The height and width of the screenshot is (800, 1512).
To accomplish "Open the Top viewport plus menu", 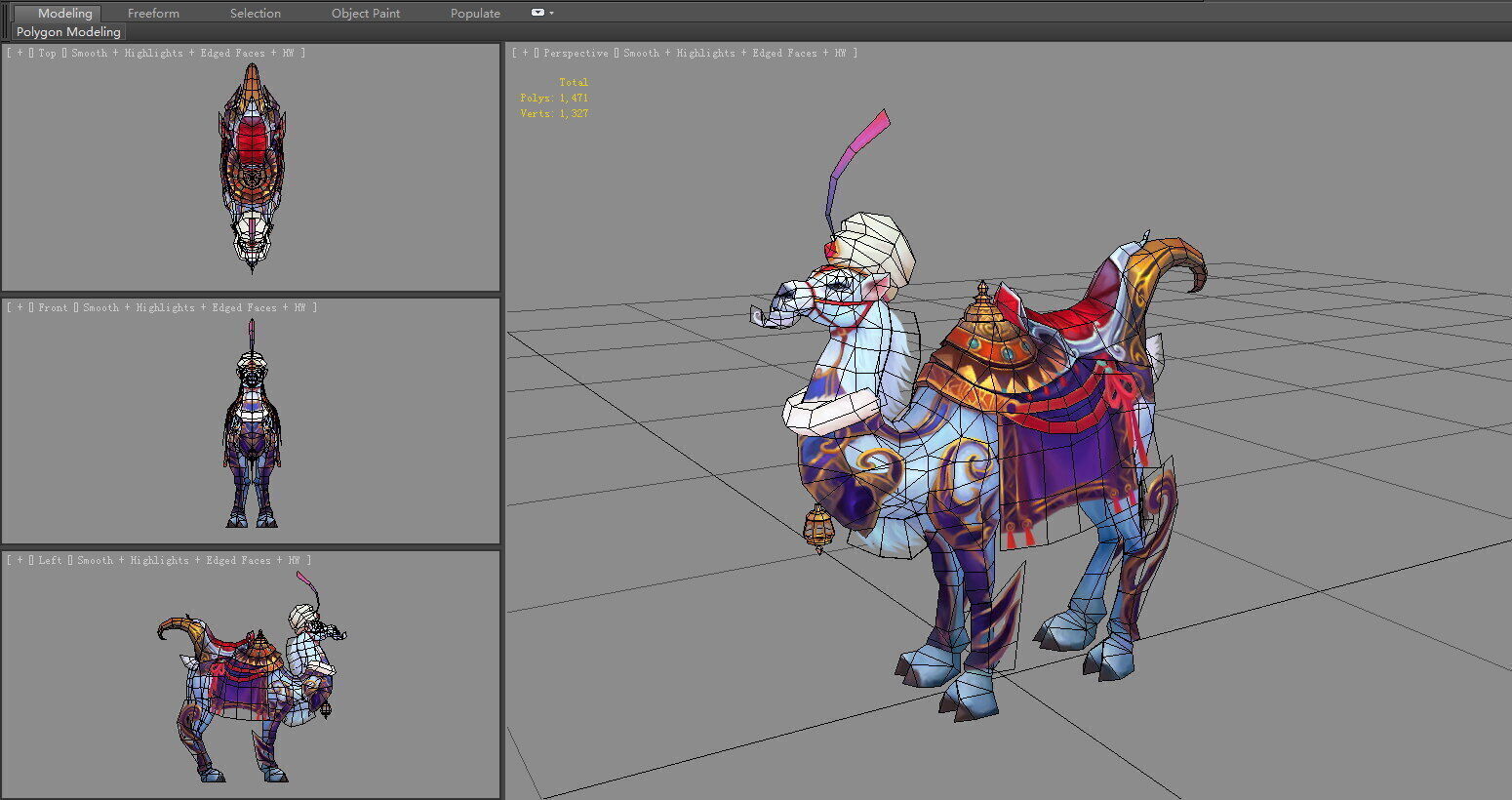I will [x=20, y=53].
